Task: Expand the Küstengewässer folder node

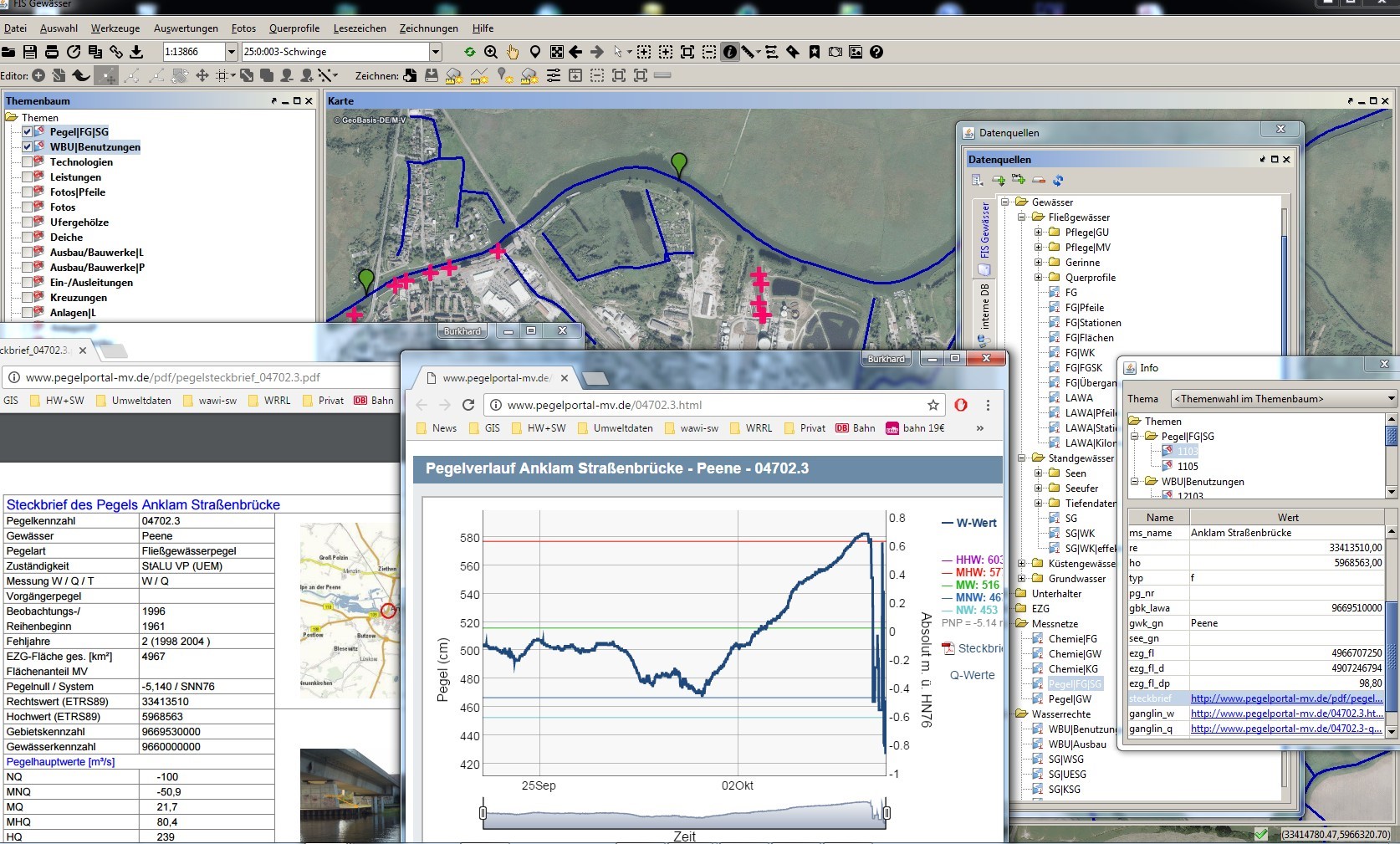Action: pyautogui.click(x=1021, y=564)
